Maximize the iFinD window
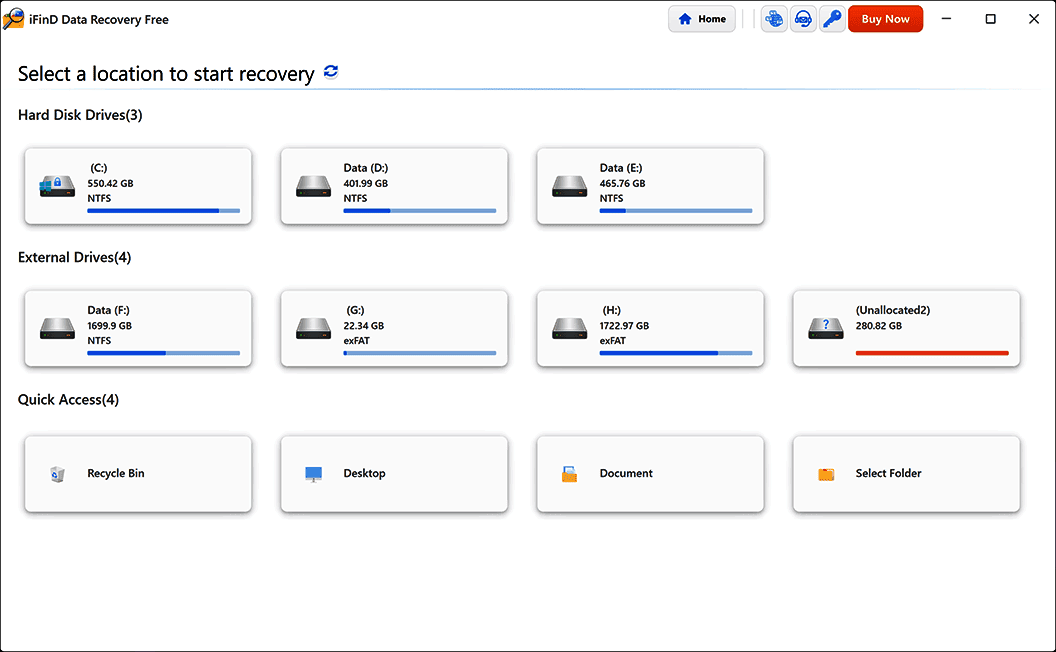This screenshot has width=1056, height=652. [x=990, y=19]
